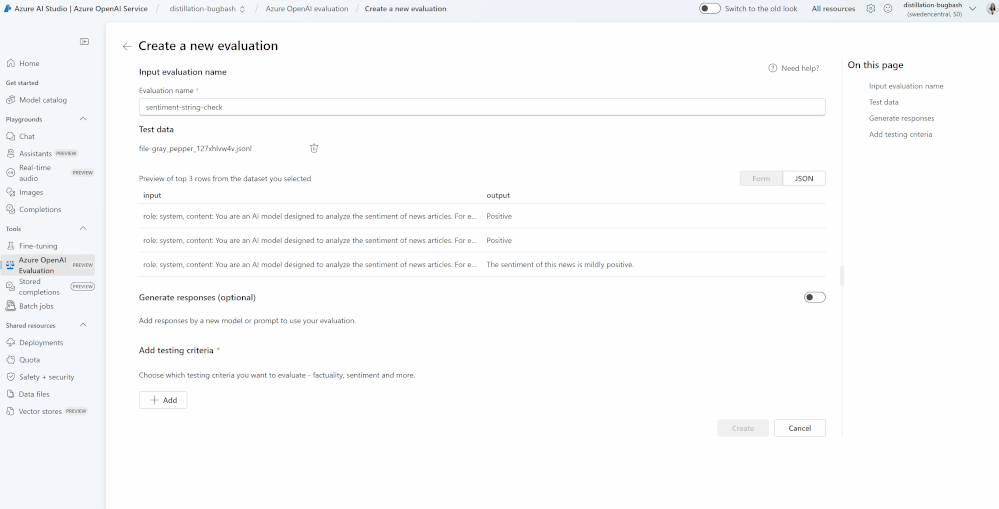Open the Assistants icon

[10, 154]
